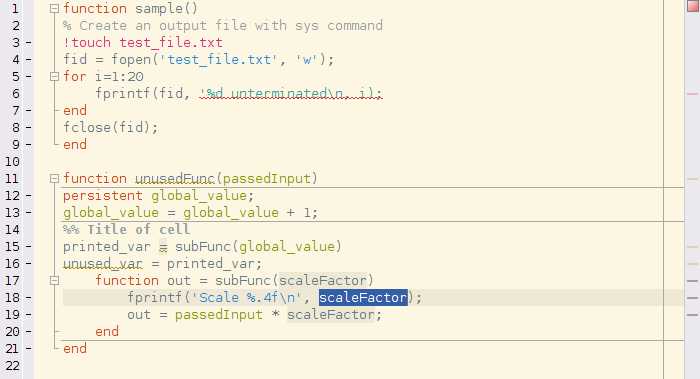Collapse the unusedFunc function fold marker
This screenshot has width=700, height=379.
point(54,179)
